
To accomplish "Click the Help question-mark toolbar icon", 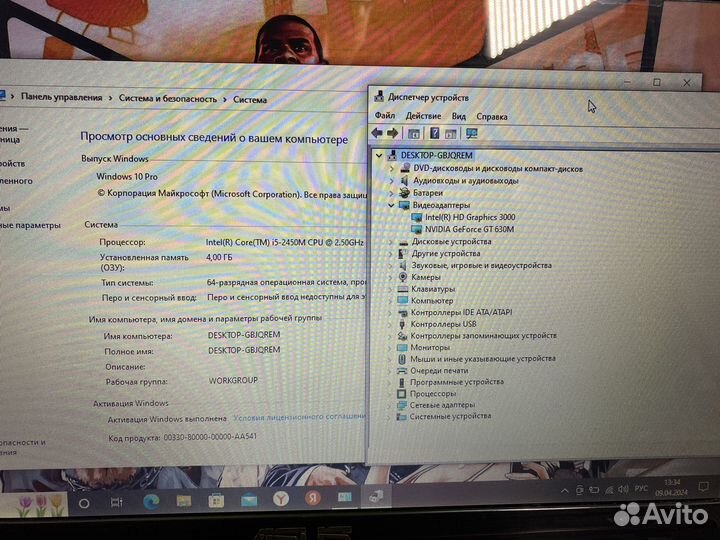I will coord(434,133).
